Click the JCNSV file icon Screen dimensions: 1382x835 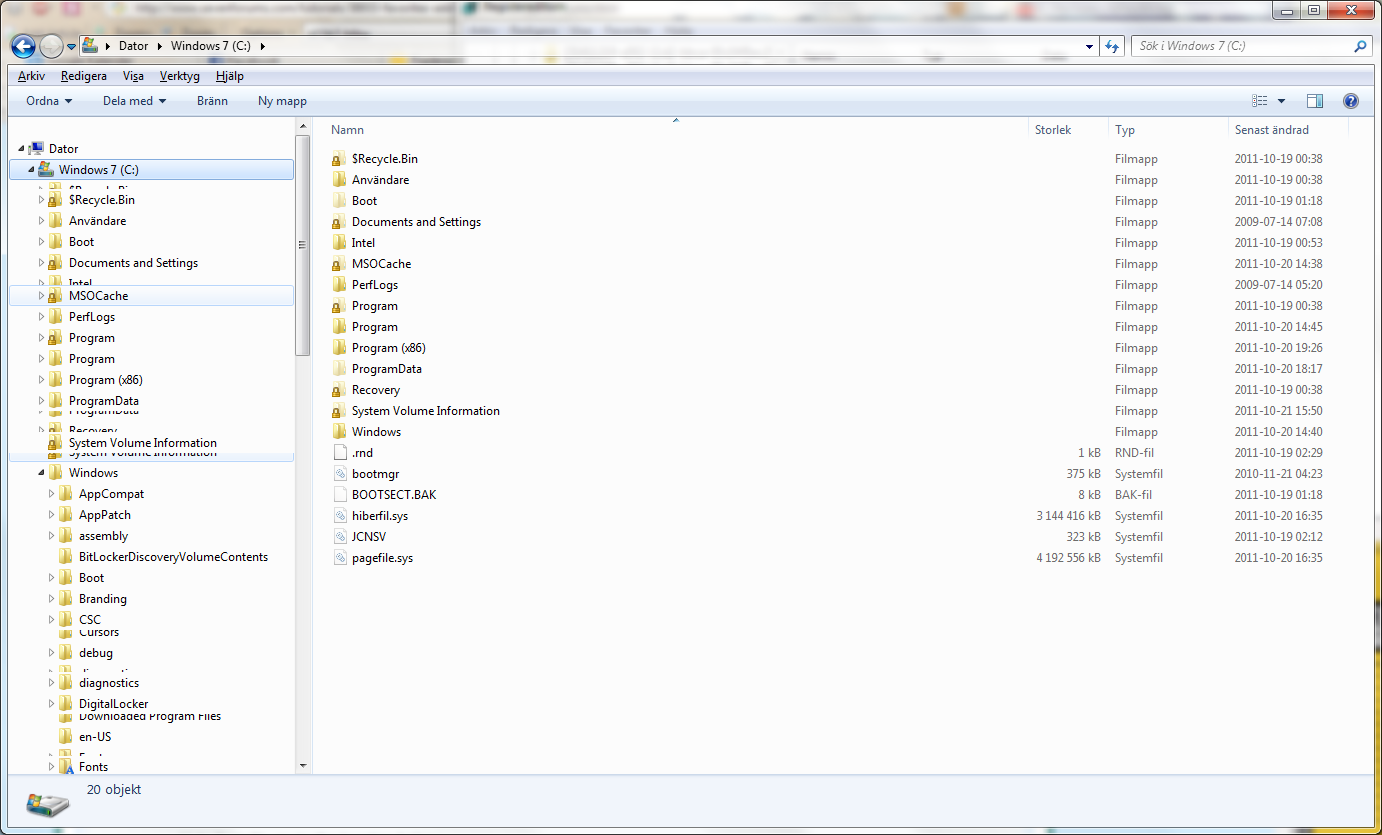coord(339,537)
